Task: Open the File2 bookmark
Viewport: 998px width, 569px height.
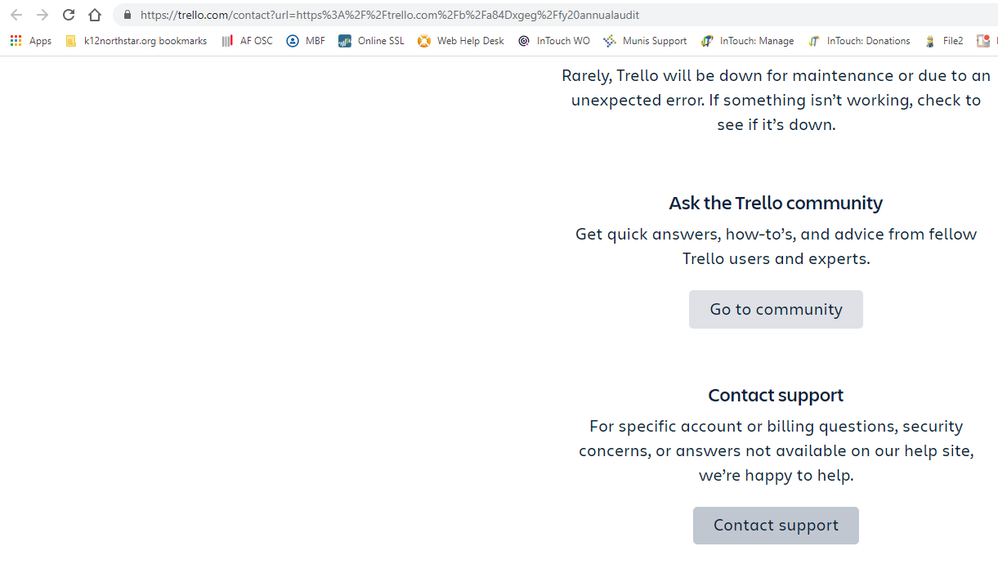Action: coord(944,41)
